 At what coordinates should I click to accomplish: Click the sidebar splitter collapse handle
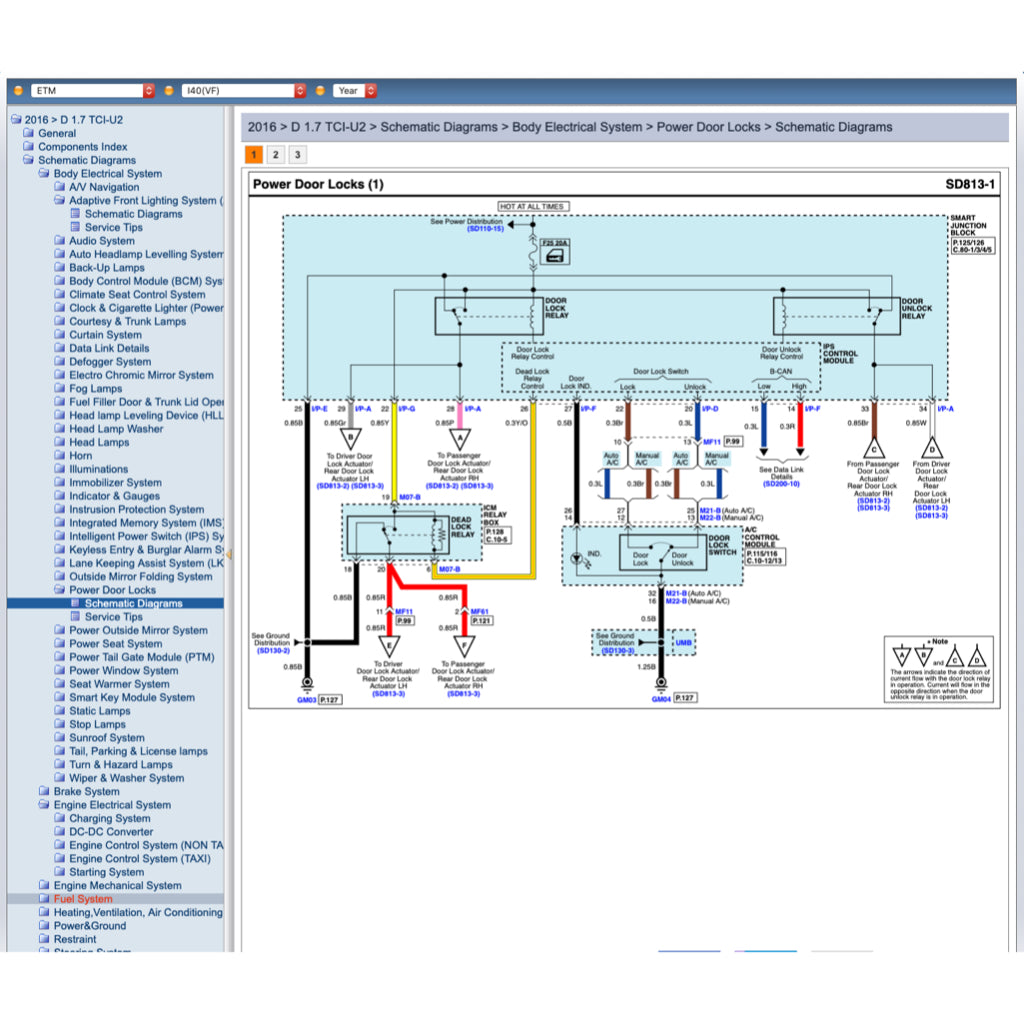pyautogui.click(x=229, y=554)
